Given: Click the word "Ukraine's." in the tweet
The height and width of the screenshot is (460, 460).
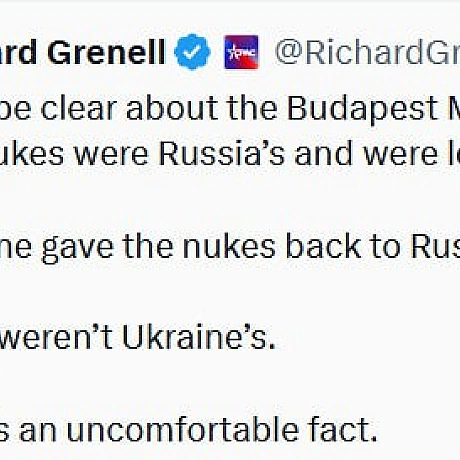Looking at the screenshot, I should tap(199, 337).
